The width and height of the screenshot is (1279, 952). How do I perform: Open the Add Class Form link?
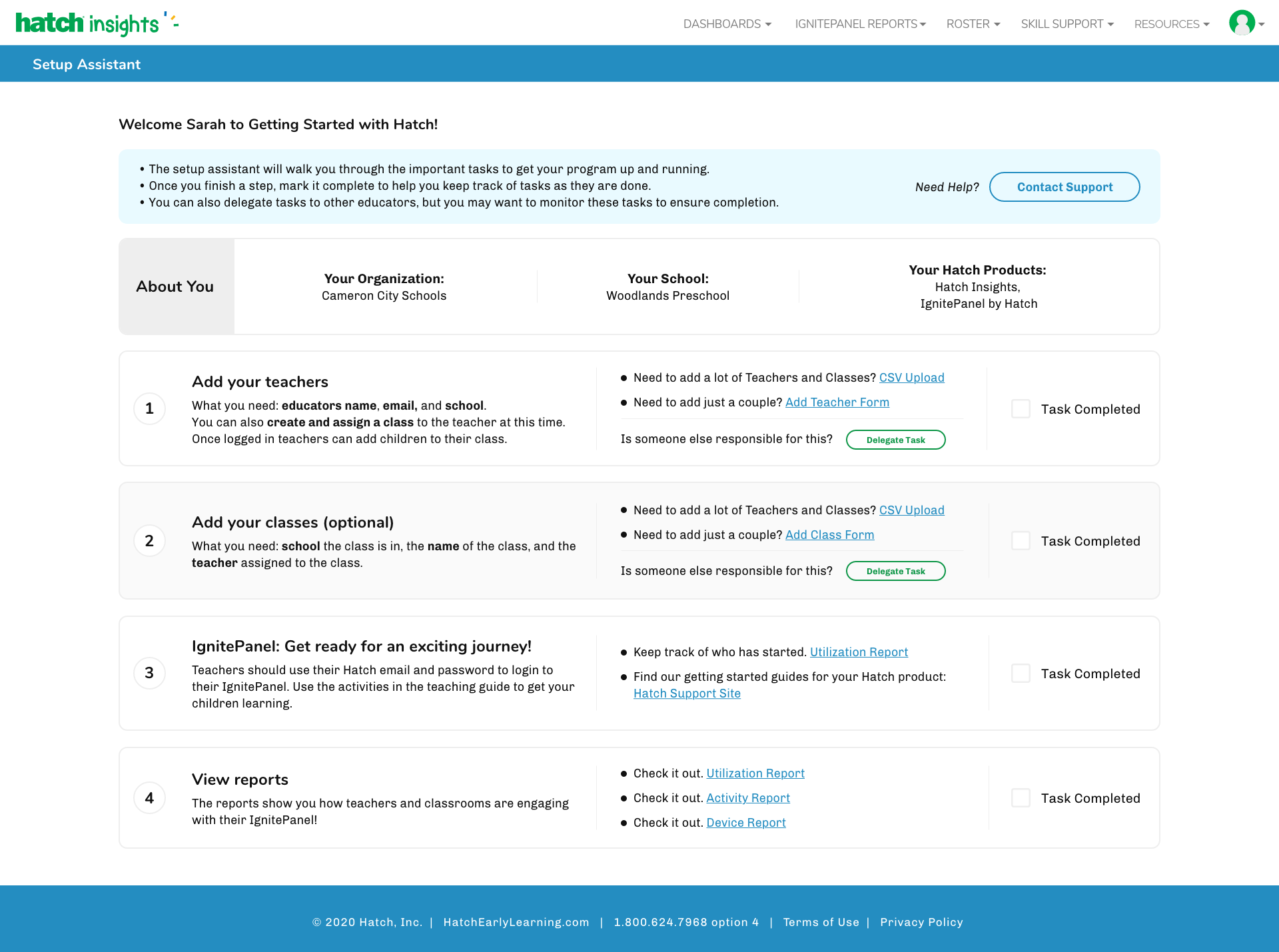830,535
